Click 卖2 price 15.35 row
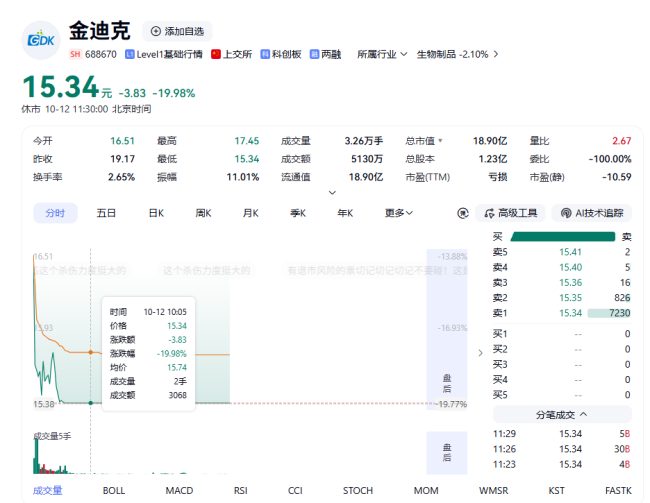The width and height of the screenshot is (650, 503). coord(561,298)
